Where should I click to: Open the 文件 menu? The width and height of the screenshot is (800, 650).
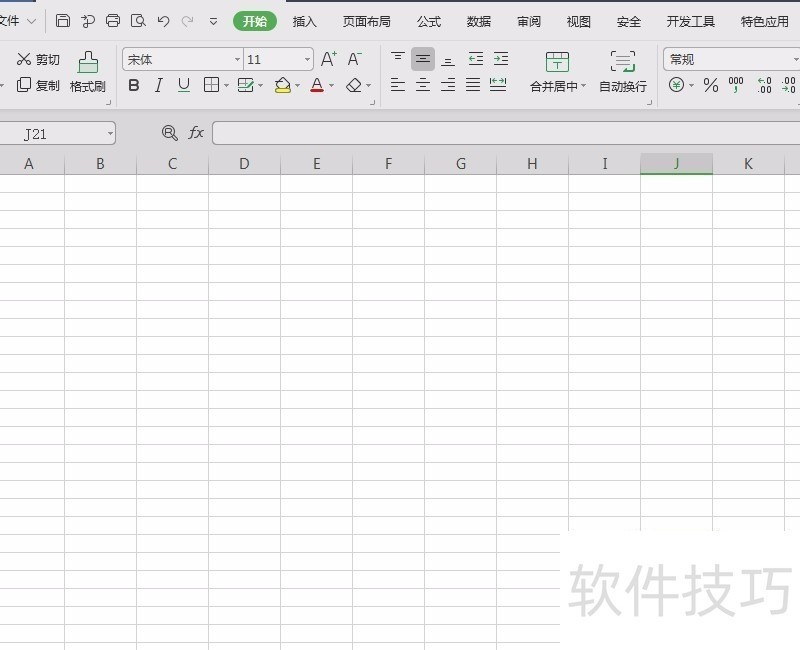[x=17, y=21]
